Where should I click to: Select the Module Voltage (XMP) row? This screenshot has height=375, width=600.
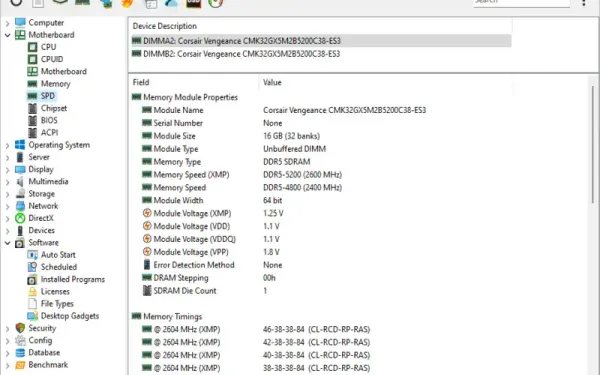(321, 214)
